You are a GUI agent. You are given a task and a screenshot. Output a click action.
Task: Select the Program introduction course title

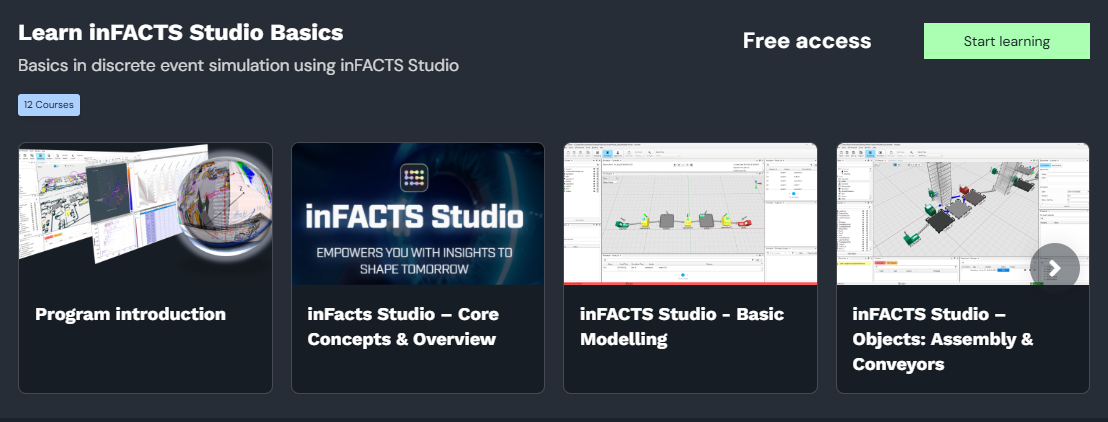pos(130,314)
